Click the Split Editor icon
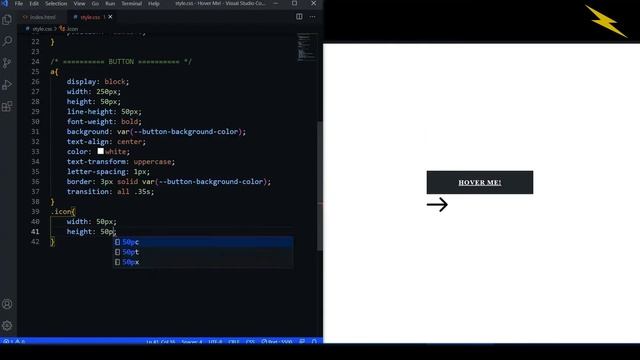This screenshot has width=640, height=360. coord(299,17)
